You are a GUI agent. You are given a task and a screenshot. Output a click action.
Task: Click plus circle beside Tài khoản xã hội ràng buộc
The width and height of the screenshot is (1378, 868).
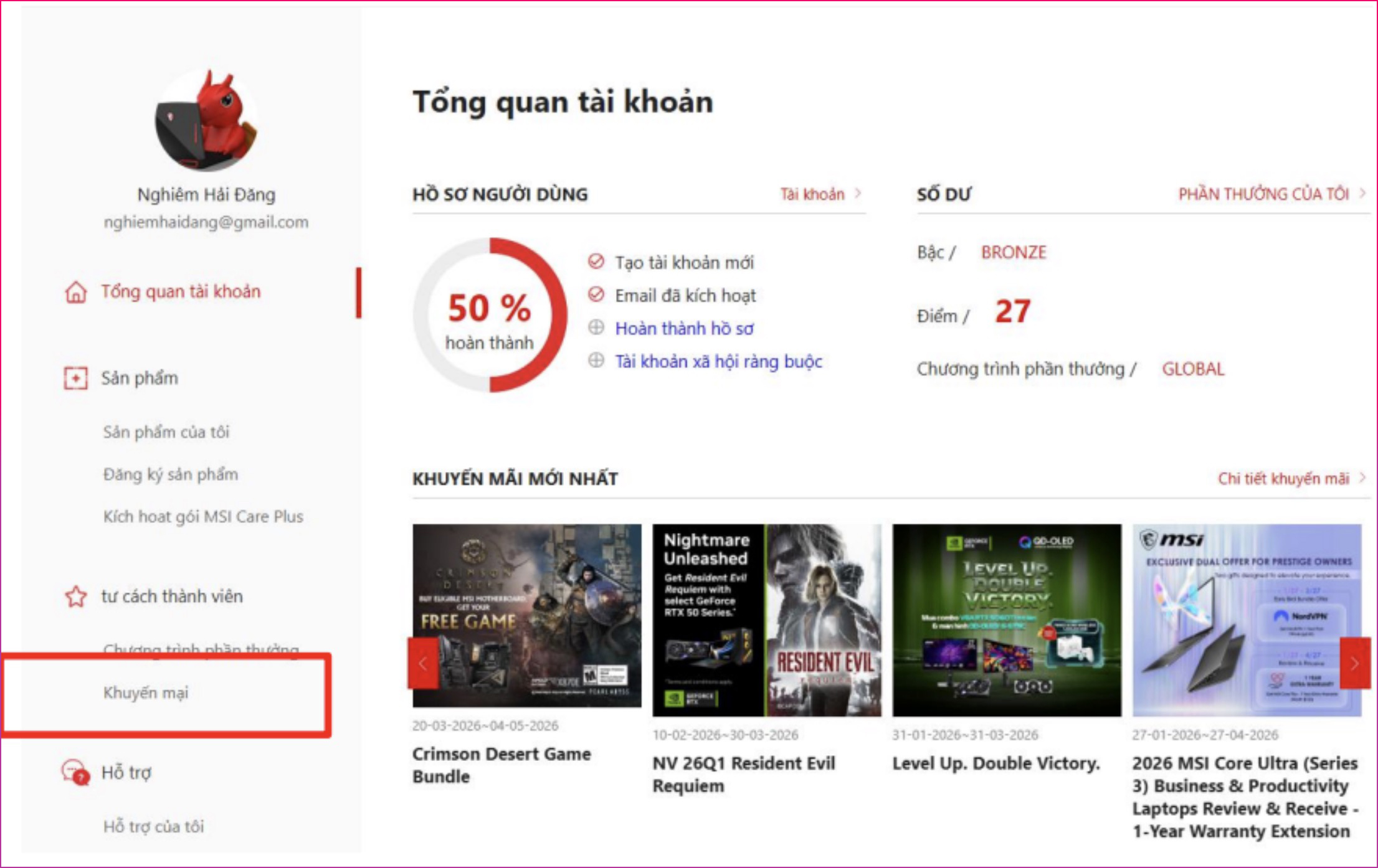(x=596, y=361)
